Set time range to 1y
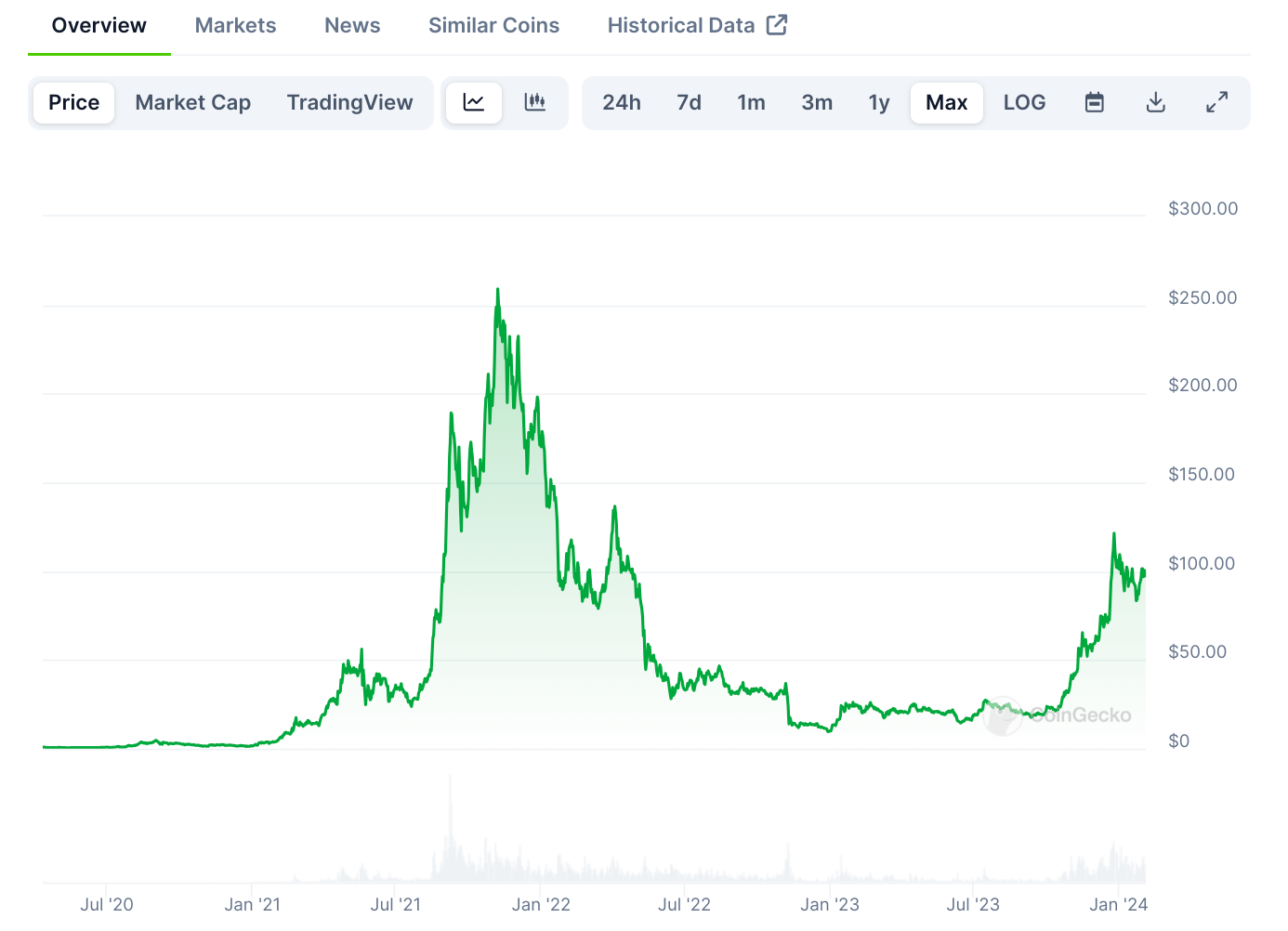 click(879, 102)
